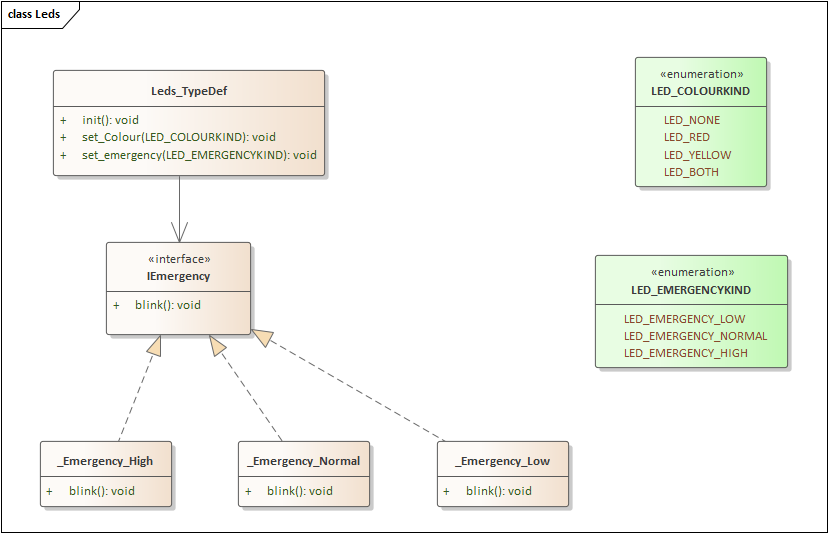Viewport: 828px width, 533px height.
Task: Click the Leds_TypeDef class title
Action: pos(189,91)
